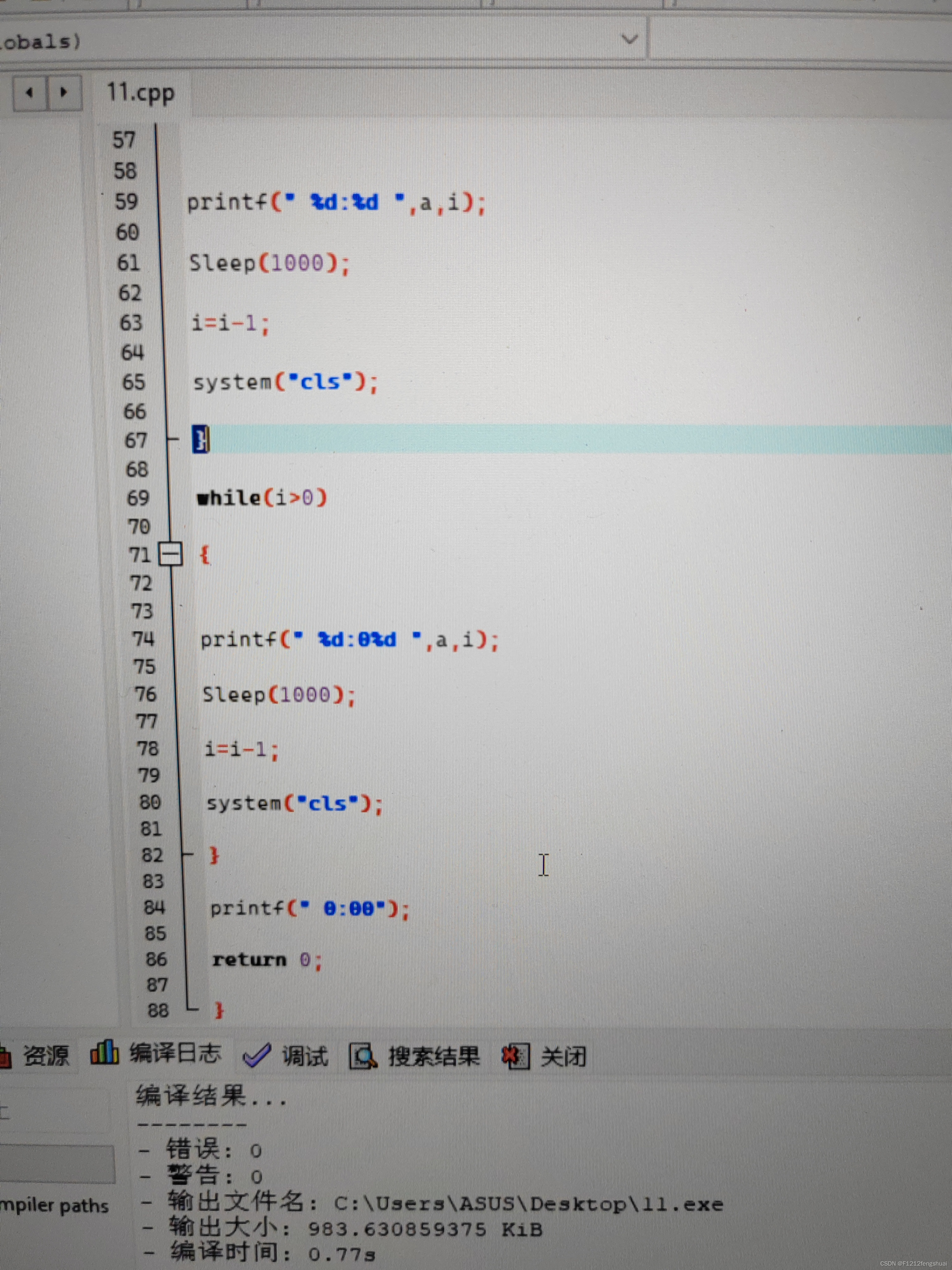Screen dimensions: 952x1270
Task: Click the printf 0:00 line 84
Action: click(x=309, y=908)
